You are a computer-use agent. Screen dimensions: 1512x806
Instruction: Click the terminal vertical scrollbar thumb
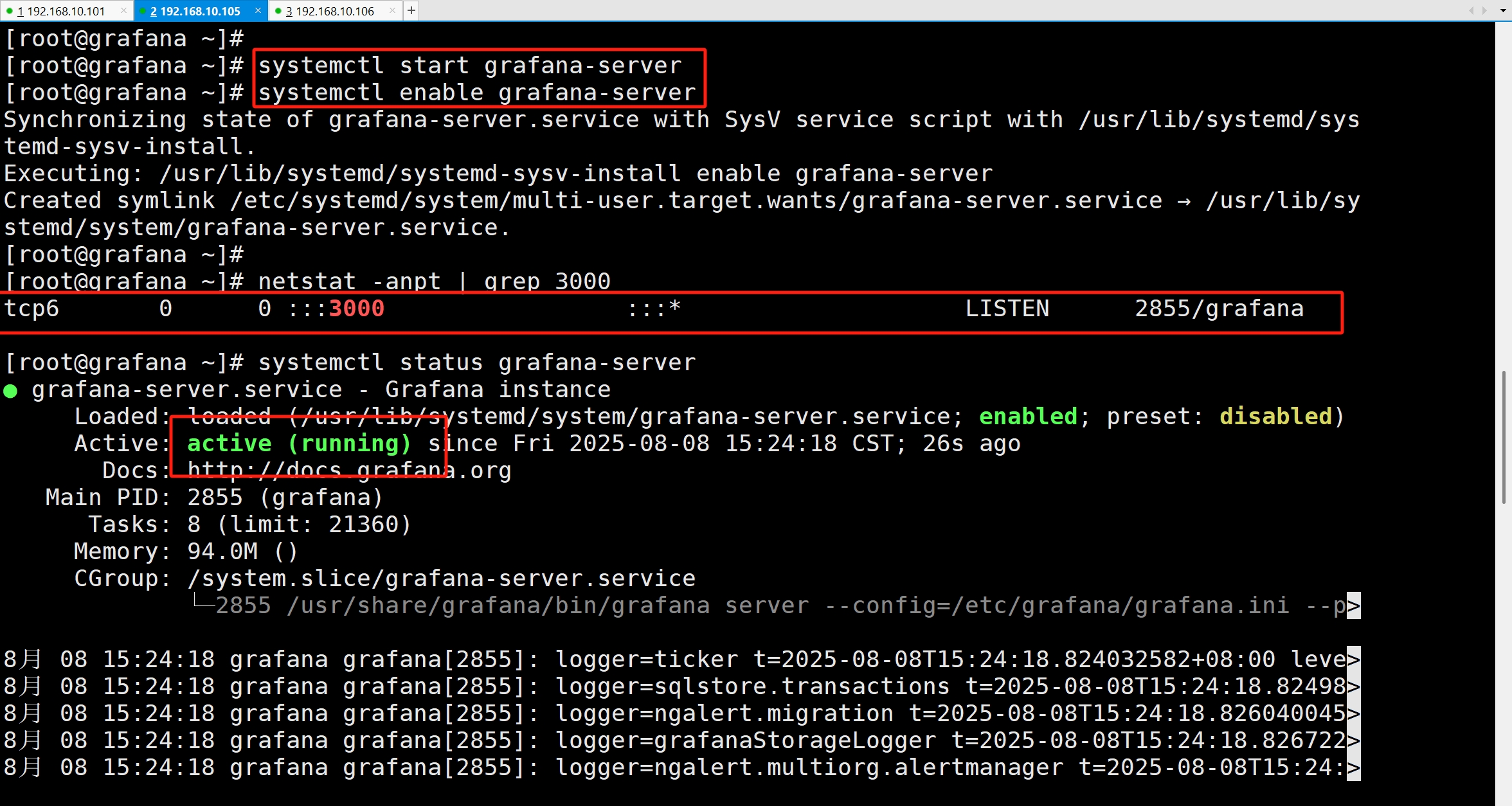click(x=1504, y=437)
